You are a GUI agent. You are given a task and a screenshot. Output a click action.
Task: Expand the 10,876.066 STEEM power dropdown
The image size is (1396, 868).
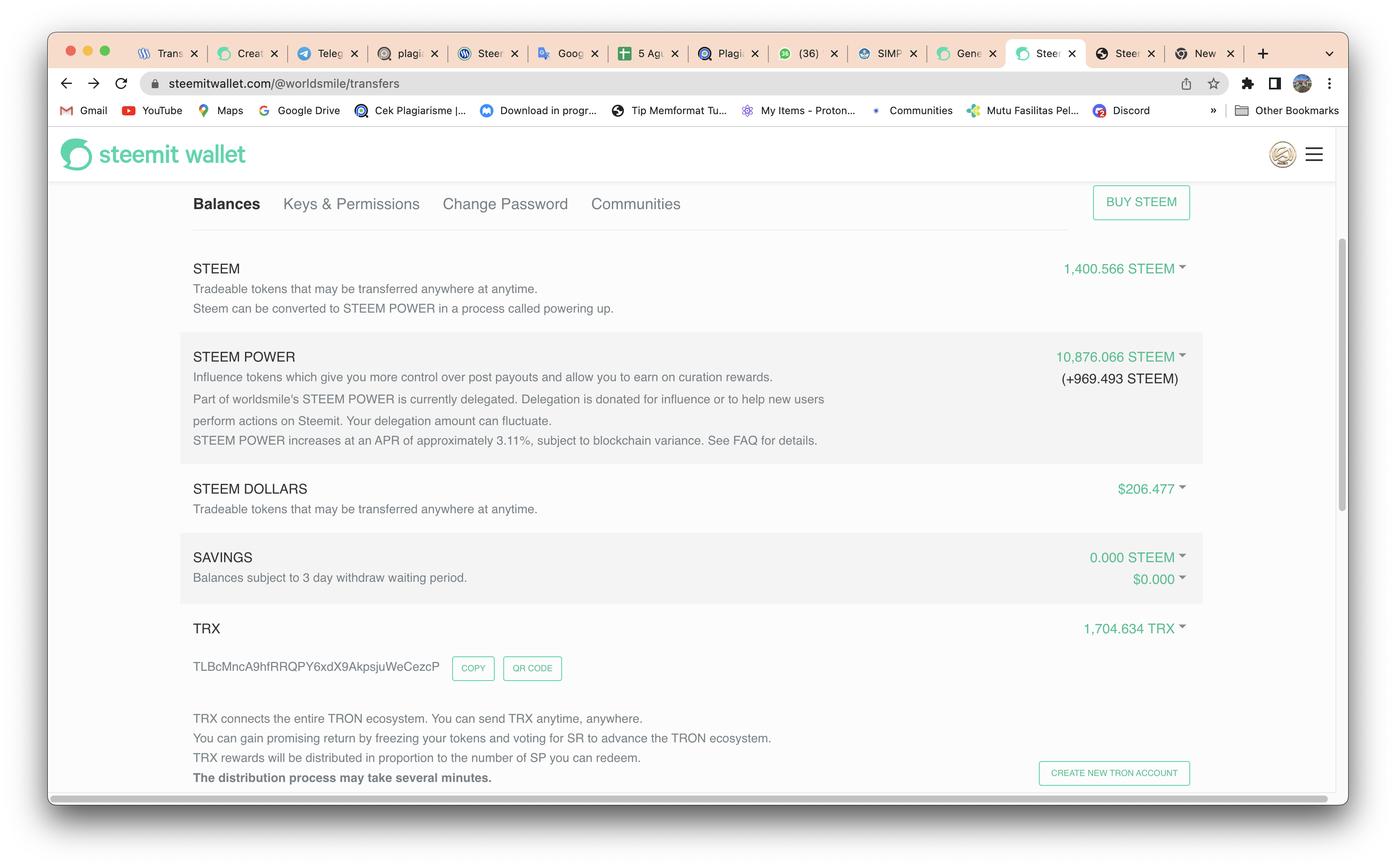pyautogui.click(x=1121, y=356)
